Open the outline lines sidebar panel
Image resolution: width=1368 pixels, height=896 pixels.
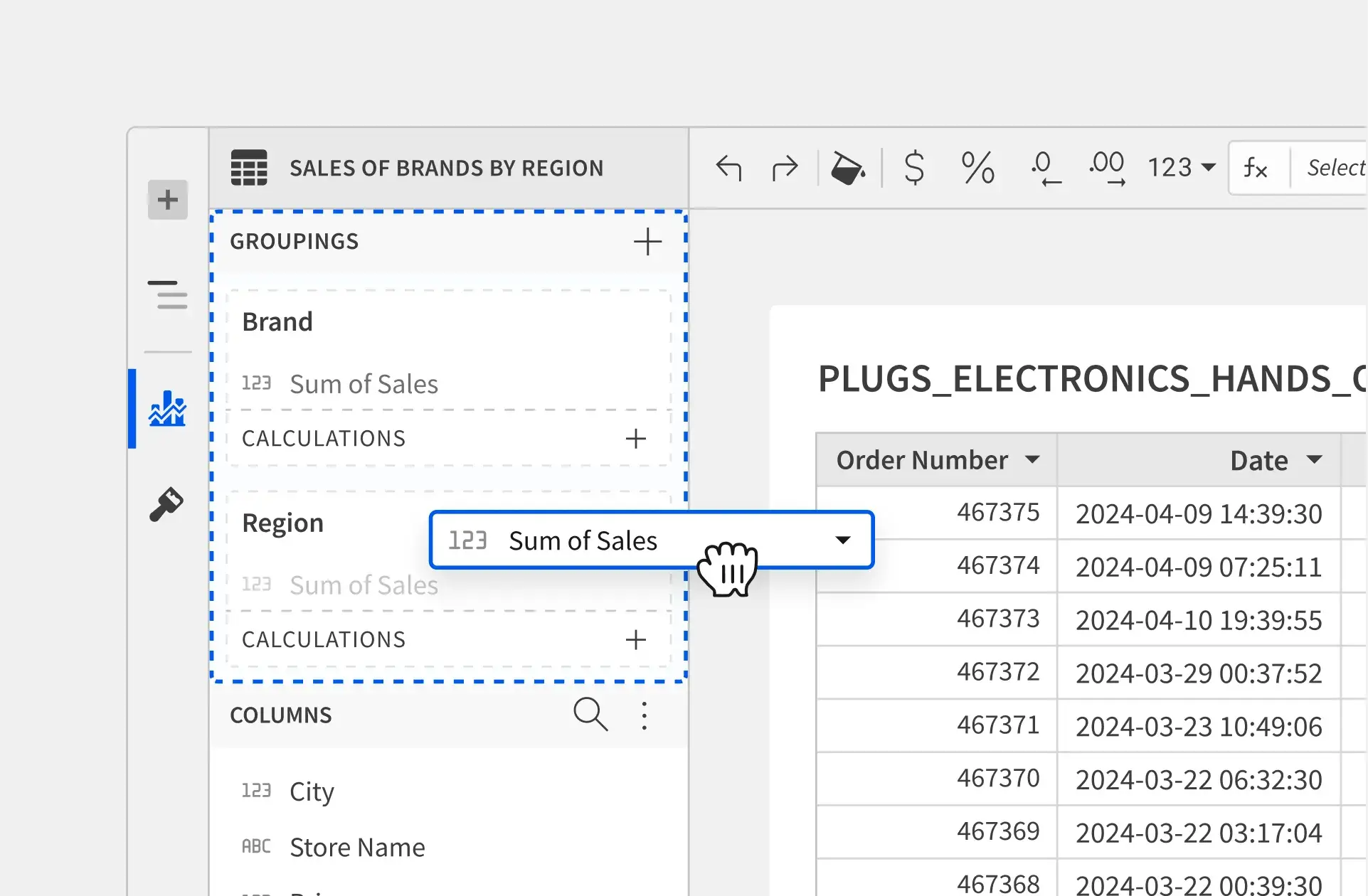pos(168,294)
